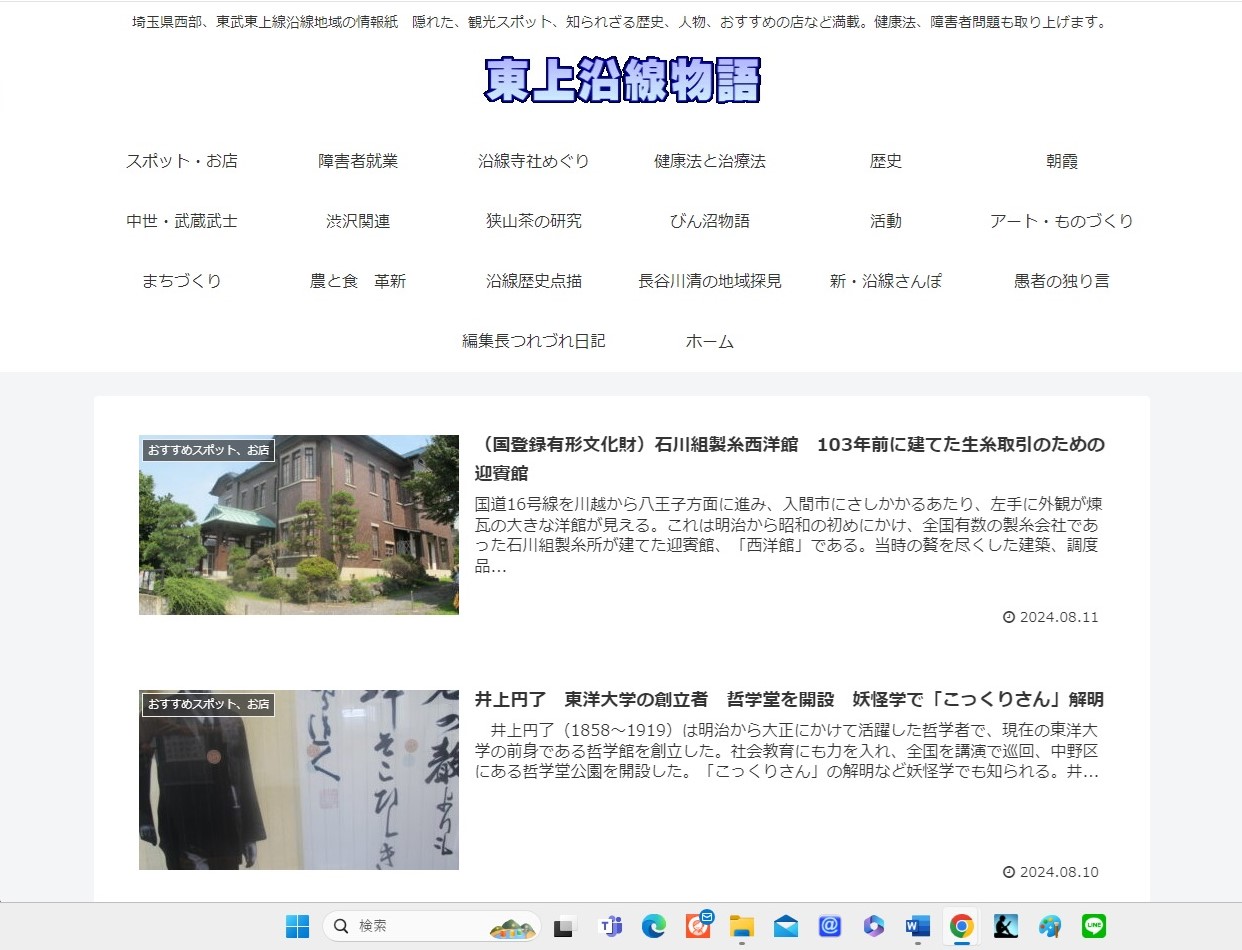Open the 井上円了 calligraphy thumbnail
The image size is (1242, 950).
299,780
